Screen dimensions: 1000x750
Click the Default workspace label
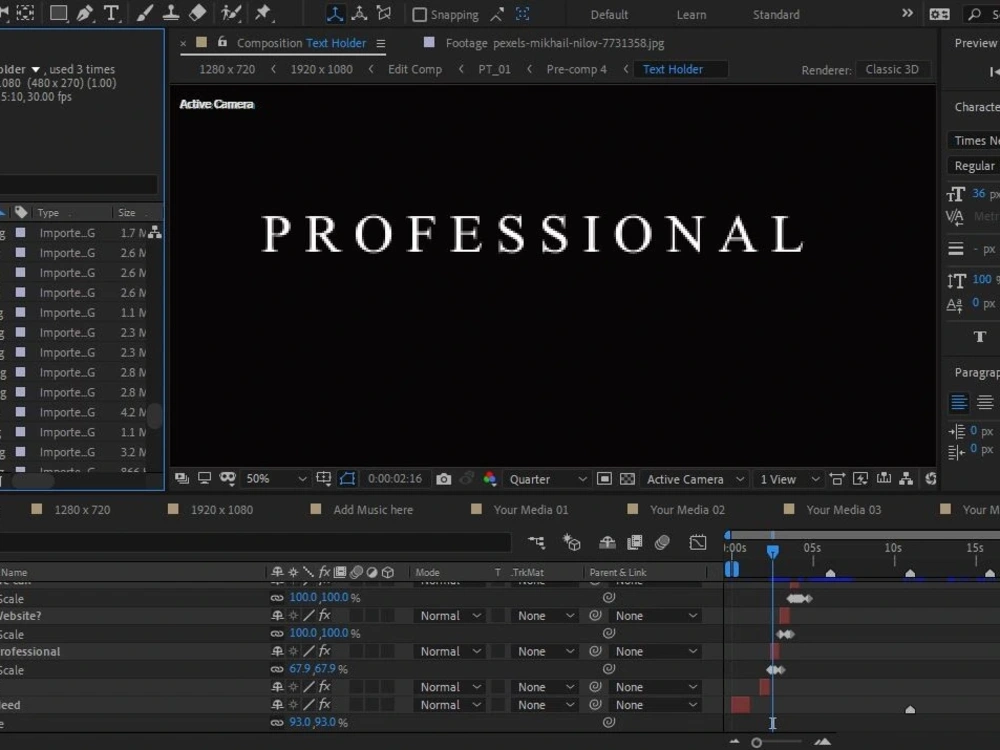[x=609, y=14]
